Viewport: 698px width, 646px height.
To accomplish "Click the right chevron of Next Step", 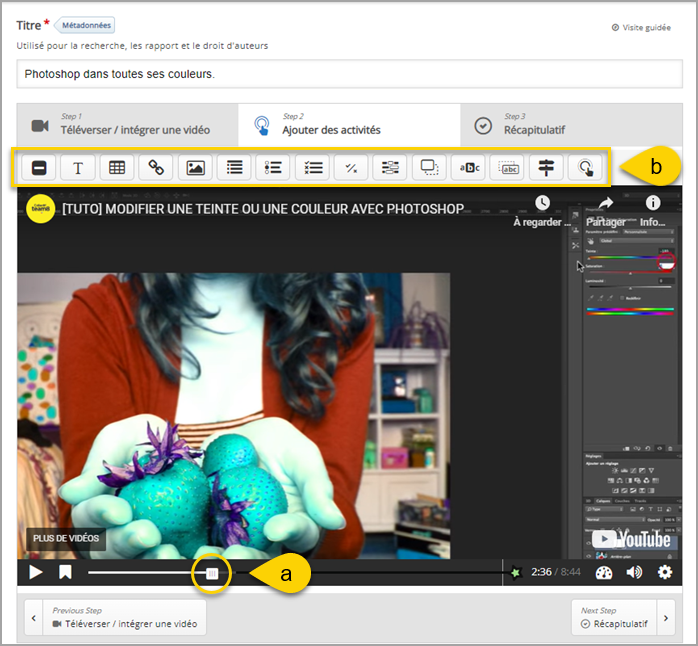I will point(666,618).
